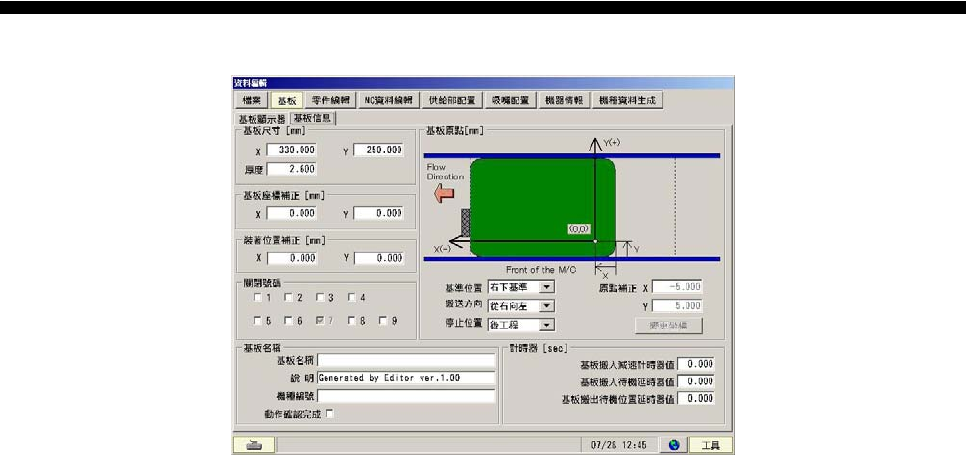966x455 pixels.
Task: Click the 基板搬入待機延時器值 field
Action: [x=696, y=381]
